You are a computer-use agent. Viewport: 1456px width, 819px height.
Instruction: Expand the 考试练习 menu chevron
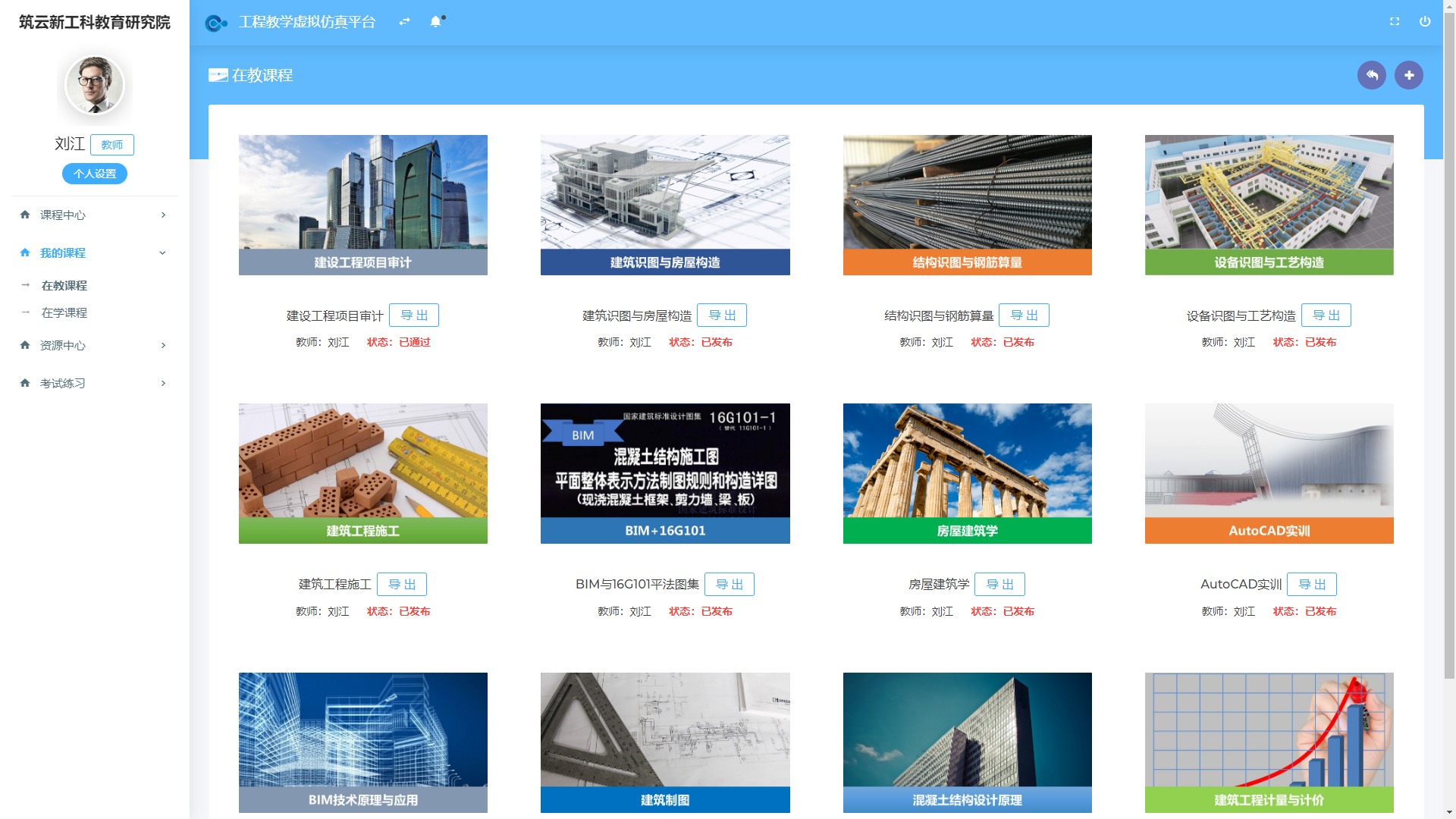(163, 384)
